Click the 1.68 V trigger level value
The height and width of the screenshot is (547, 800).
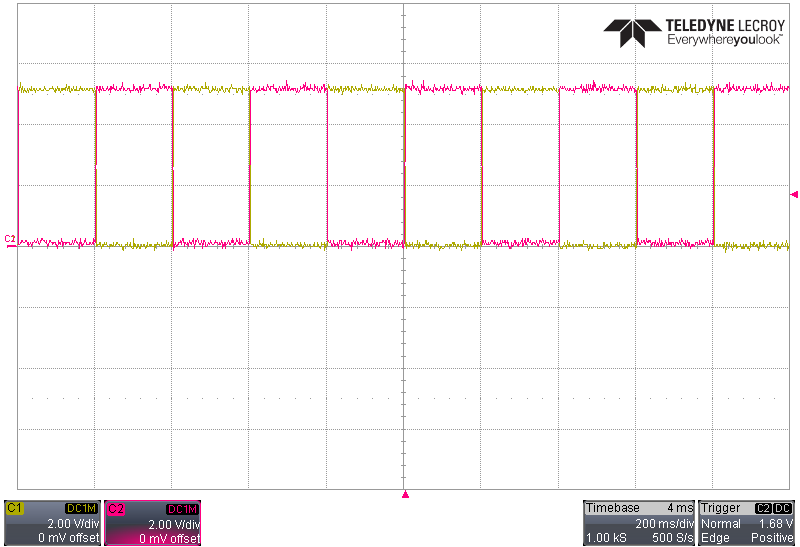pos(776,524)
